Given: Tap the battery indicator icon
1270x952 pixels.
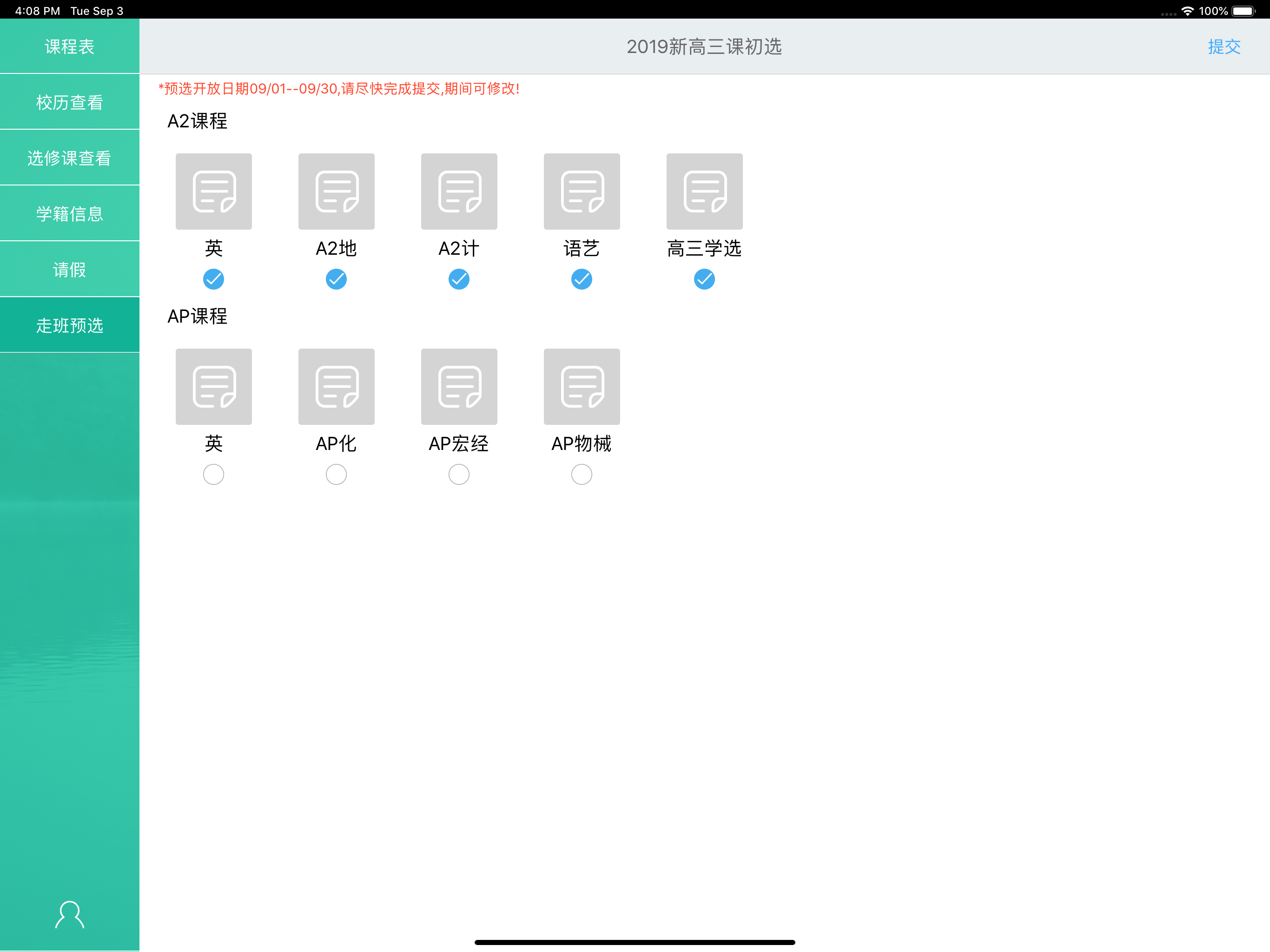Looking at the screenshot, I should click(x=1244, y=11).
